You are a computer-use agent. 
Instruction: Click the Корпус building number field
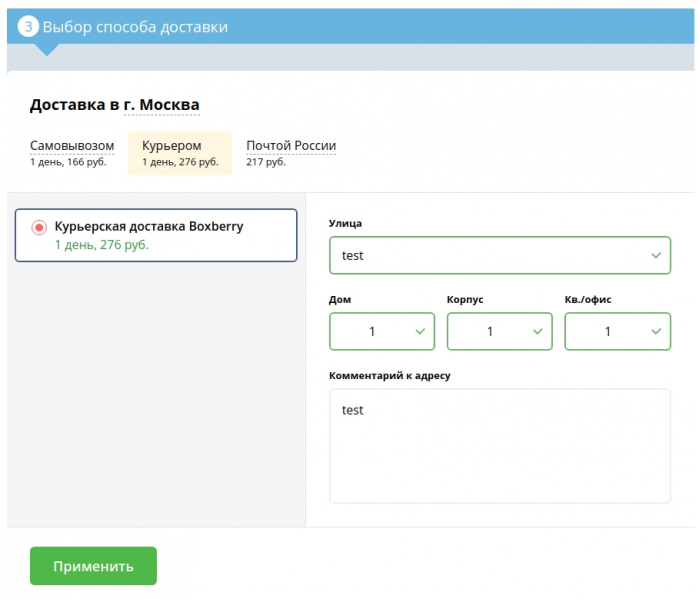click(x=500, y=331)
